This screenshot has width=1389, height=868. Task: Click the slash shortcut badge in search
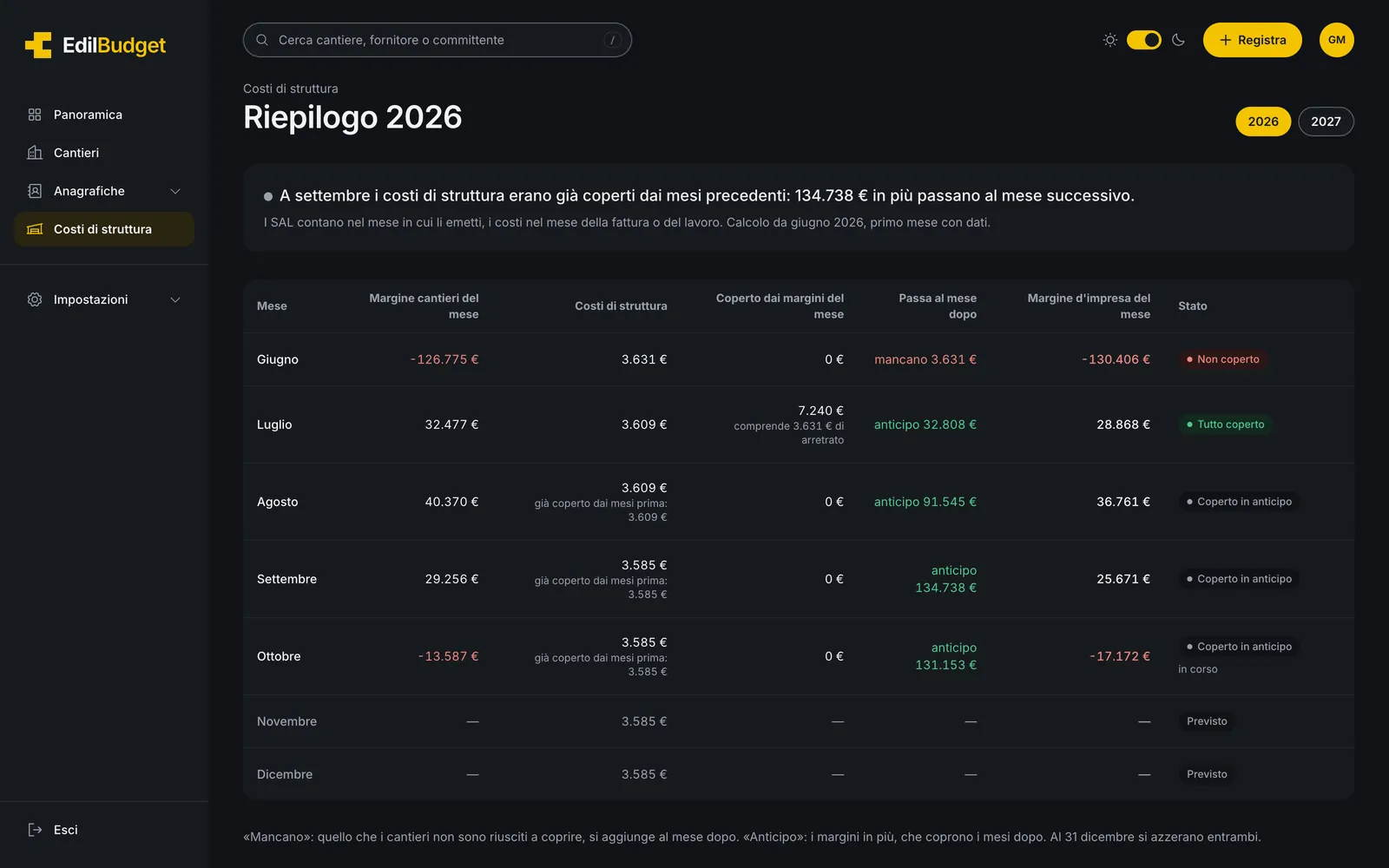coord(612,40)
